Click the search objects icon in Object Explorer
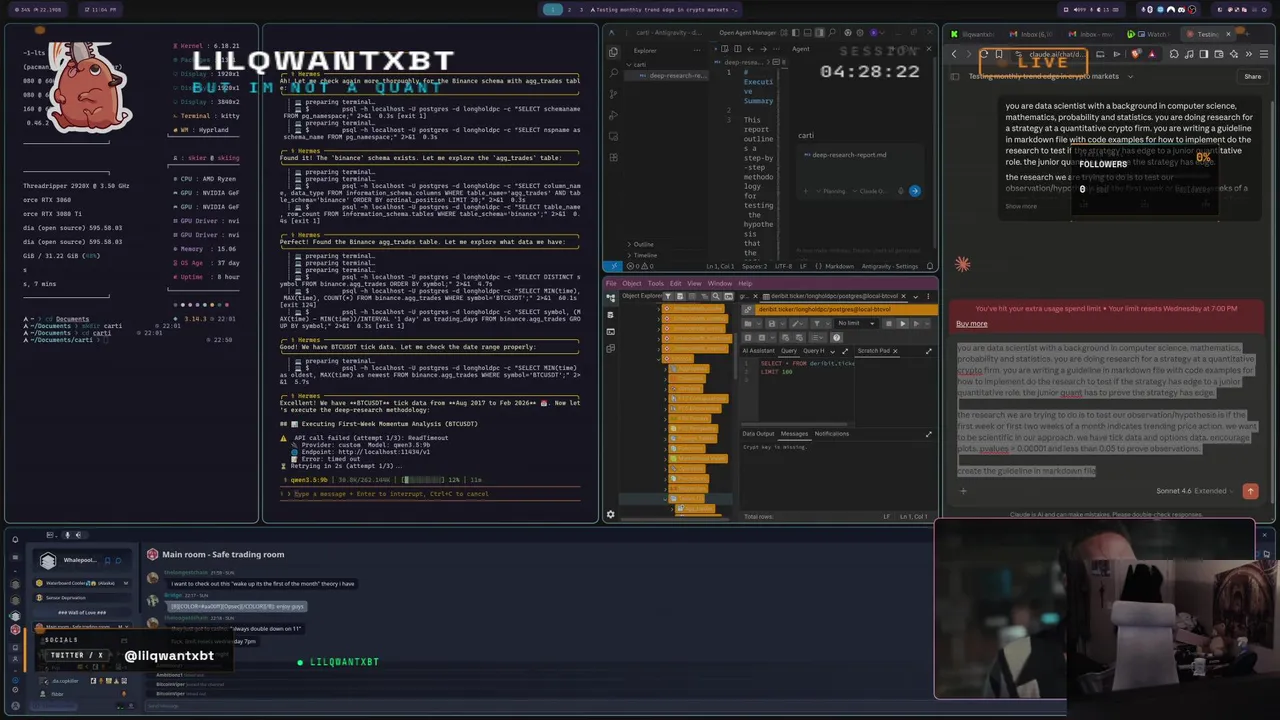 tap(716, 296)
